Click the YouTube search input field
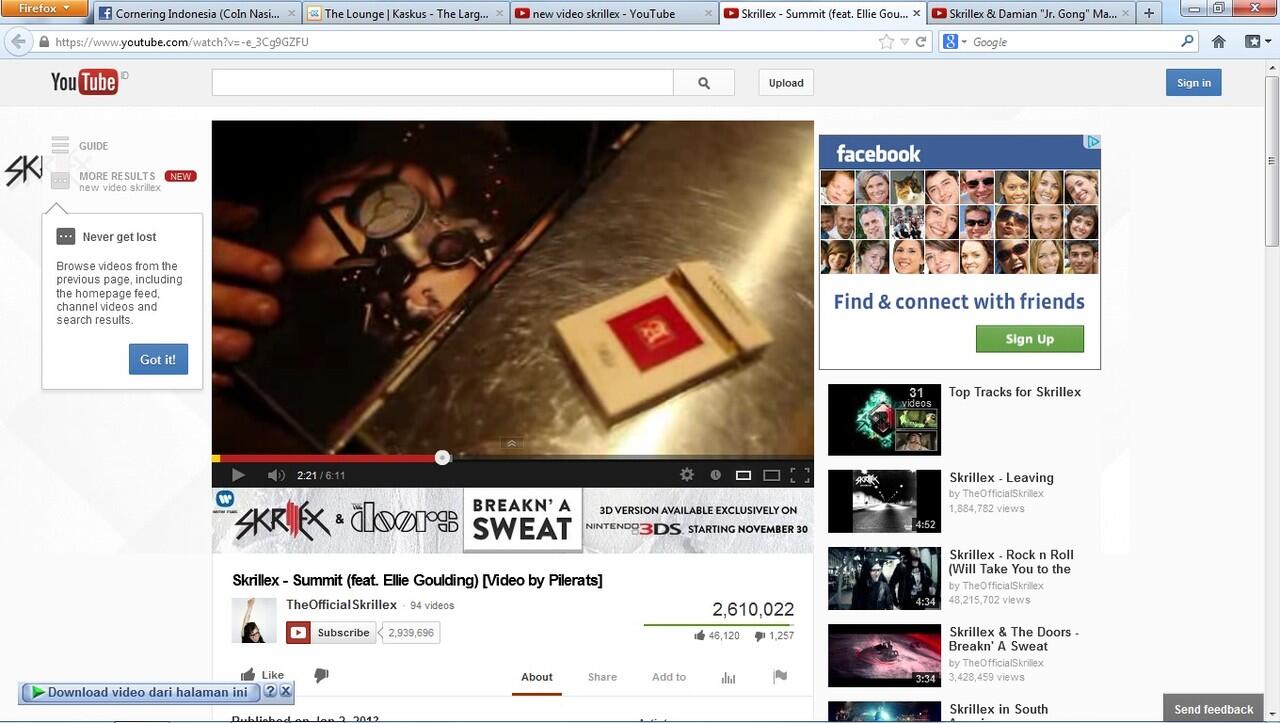Image resolution: width=1280 pixels, height=723 pixels. click(x=442, y=83)
